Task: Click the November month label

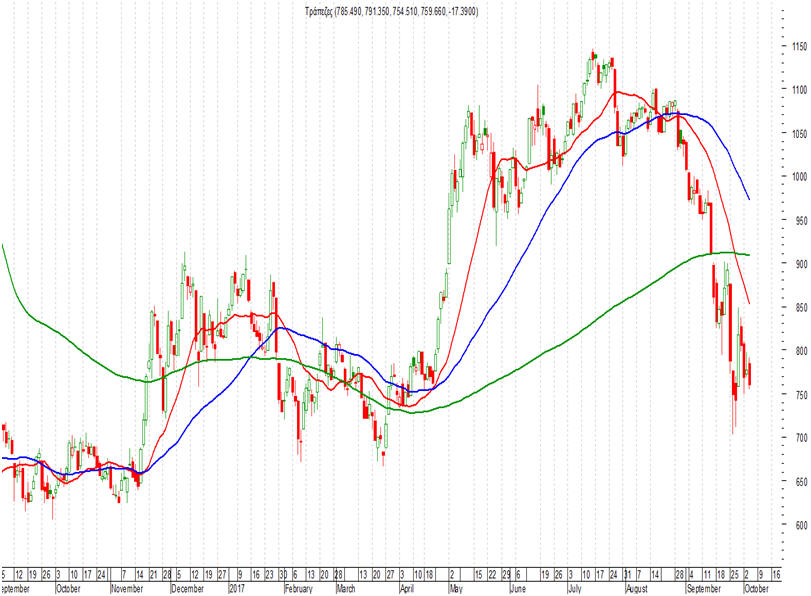Action: click(x=128, y=589)
